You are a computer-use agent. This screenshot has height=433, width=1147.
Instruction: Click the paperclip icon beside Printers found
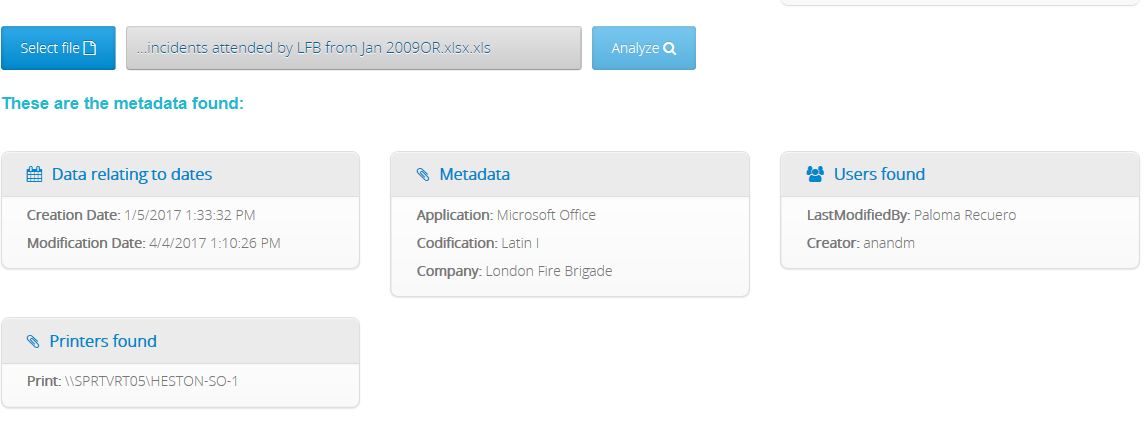pyautogui.click(x=34, y=341)
